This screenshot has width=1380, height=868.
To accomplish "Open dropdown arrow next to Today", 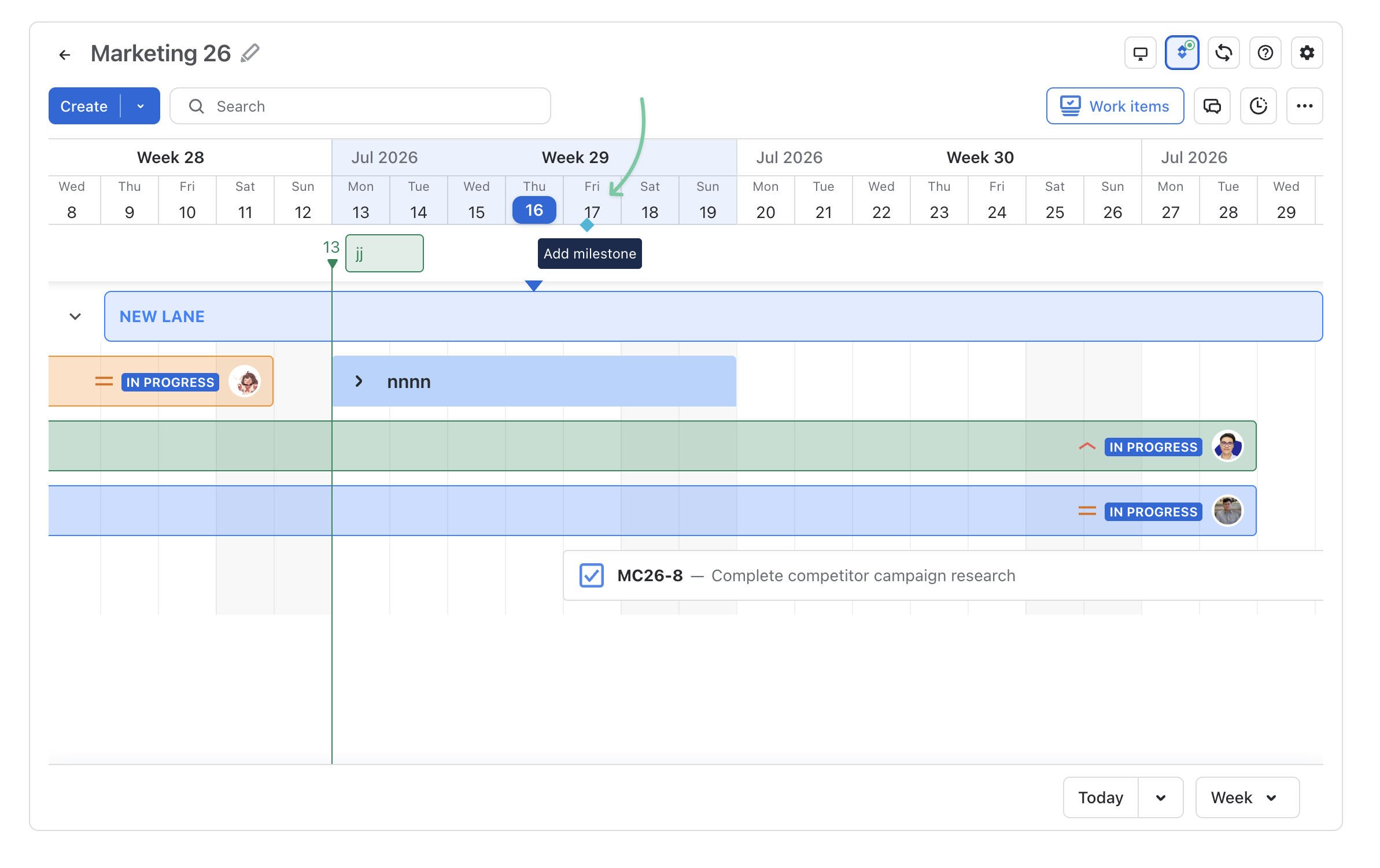I will point(1160,797).
